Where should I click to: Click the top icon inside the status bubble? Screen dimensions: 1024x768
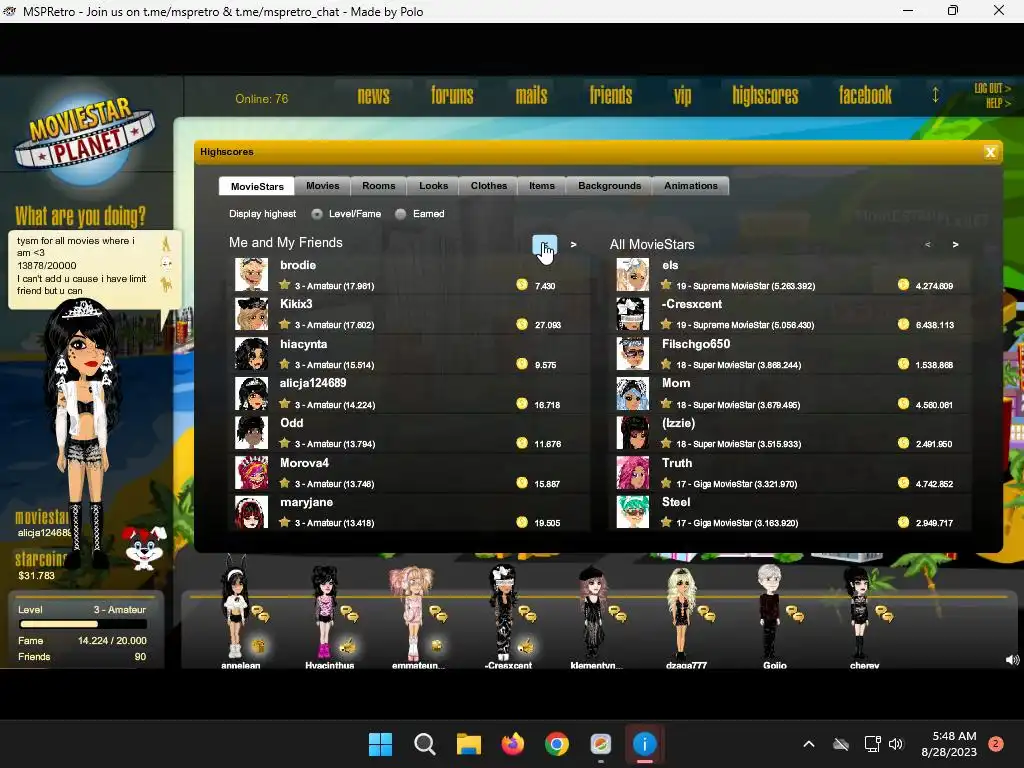point(166,244)
